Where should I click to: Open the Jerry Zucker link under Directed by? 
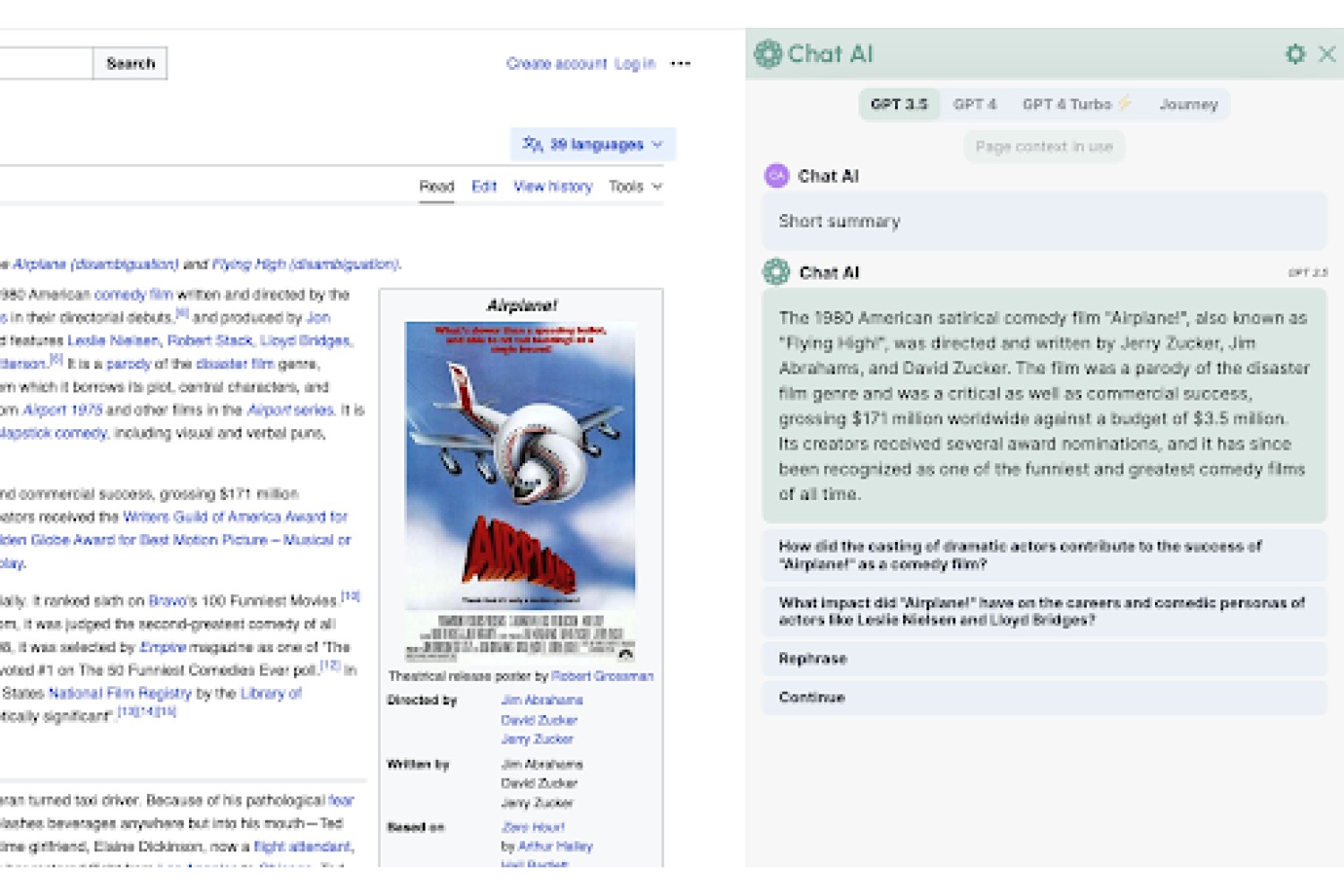click(x=537, y=739)
